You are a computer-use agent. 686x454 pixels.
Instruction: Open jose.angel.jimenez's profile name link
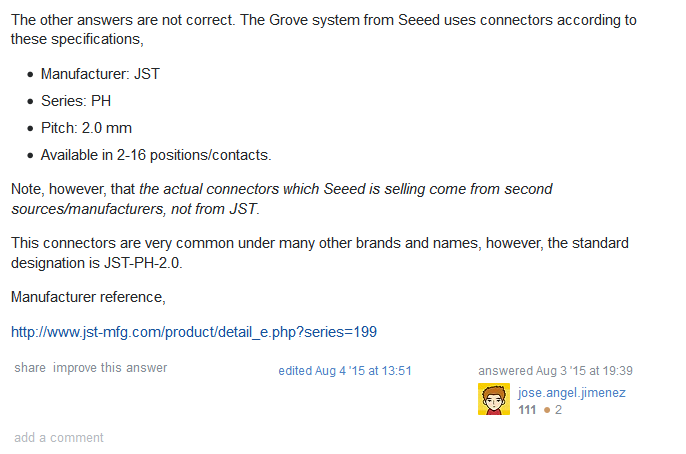pyautogui.click(x=572, y=393)
